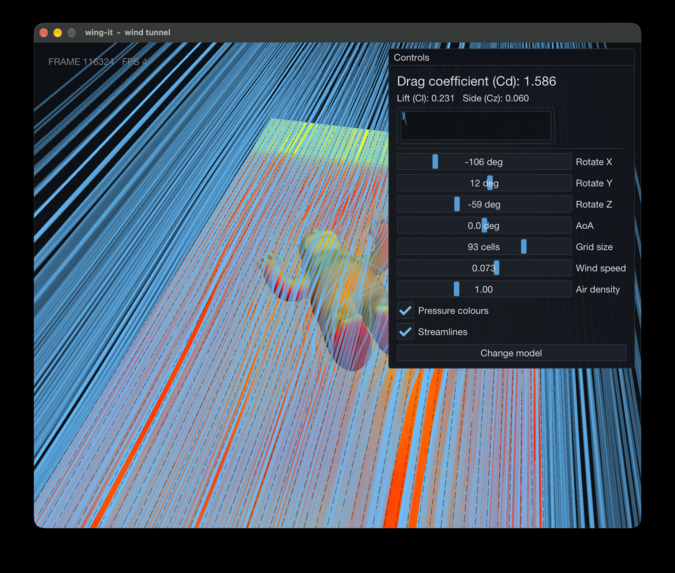Viewport: 675px width, 573px height.
Task: Close the wing-it window with red button
Action: (43, 33)
